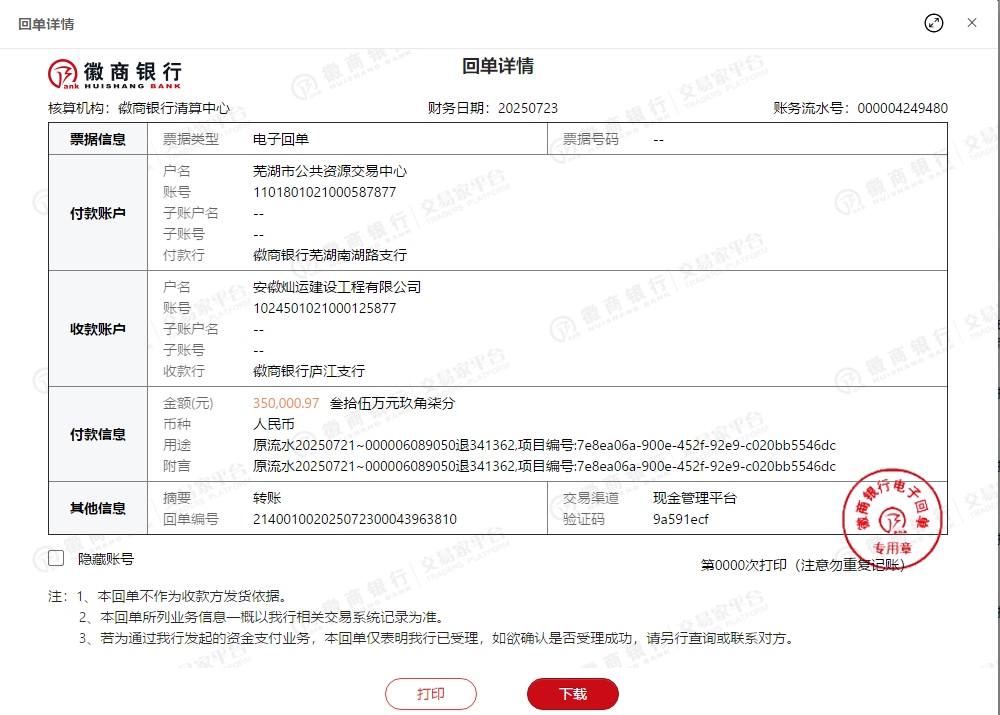Enable the 隐藏账号 checkbox
Screen dimensions: 1000x715
56,559
